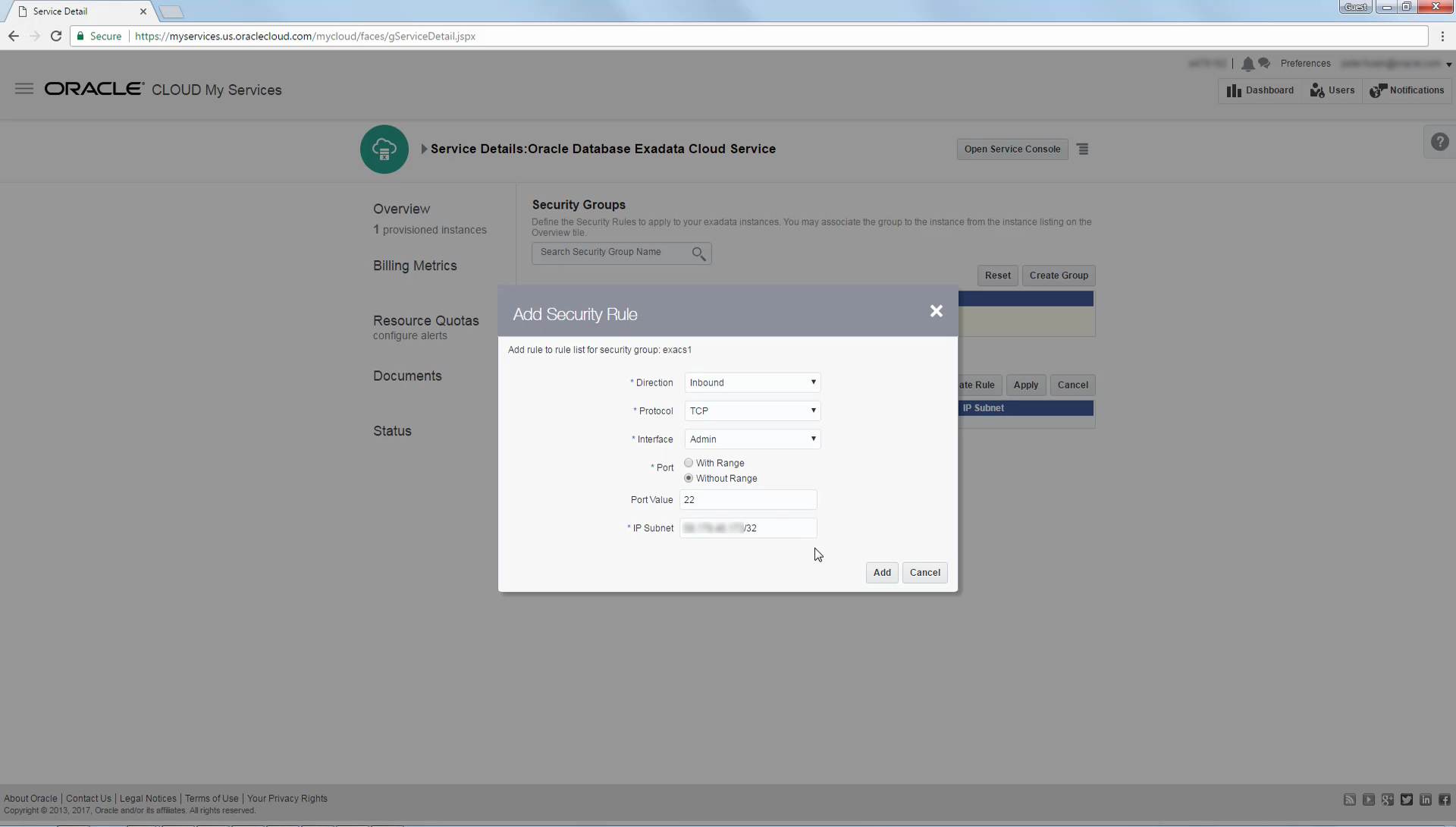Go to the Overview section
The height and width of the screenshot is (827, 1456).
401,209
